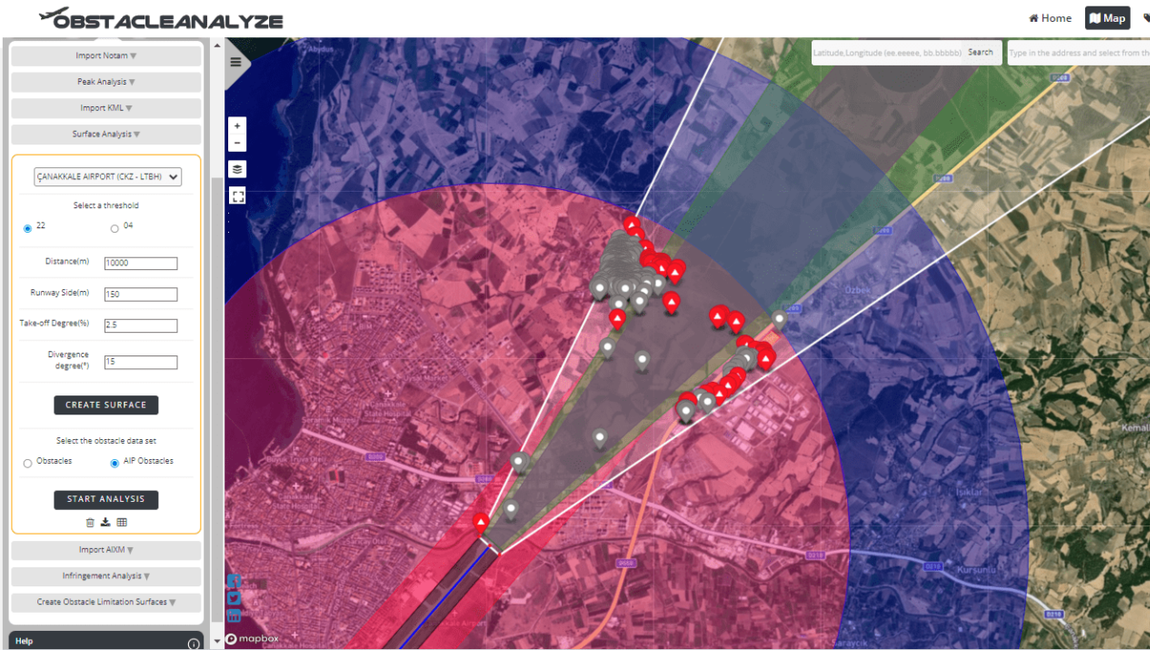Click the info icon in the Help bar

[x=193, y=643]
